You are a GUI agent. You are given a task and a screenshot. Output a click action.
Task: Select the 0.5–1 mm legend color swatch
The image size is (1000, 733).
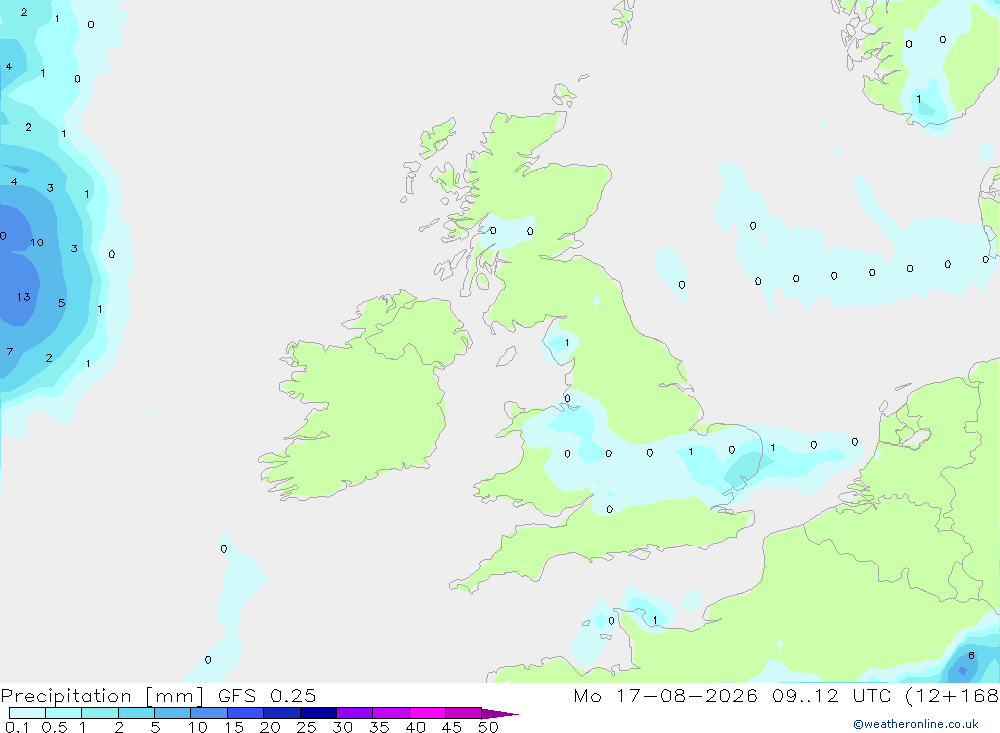pyautogui.click(x=63, y=713)
